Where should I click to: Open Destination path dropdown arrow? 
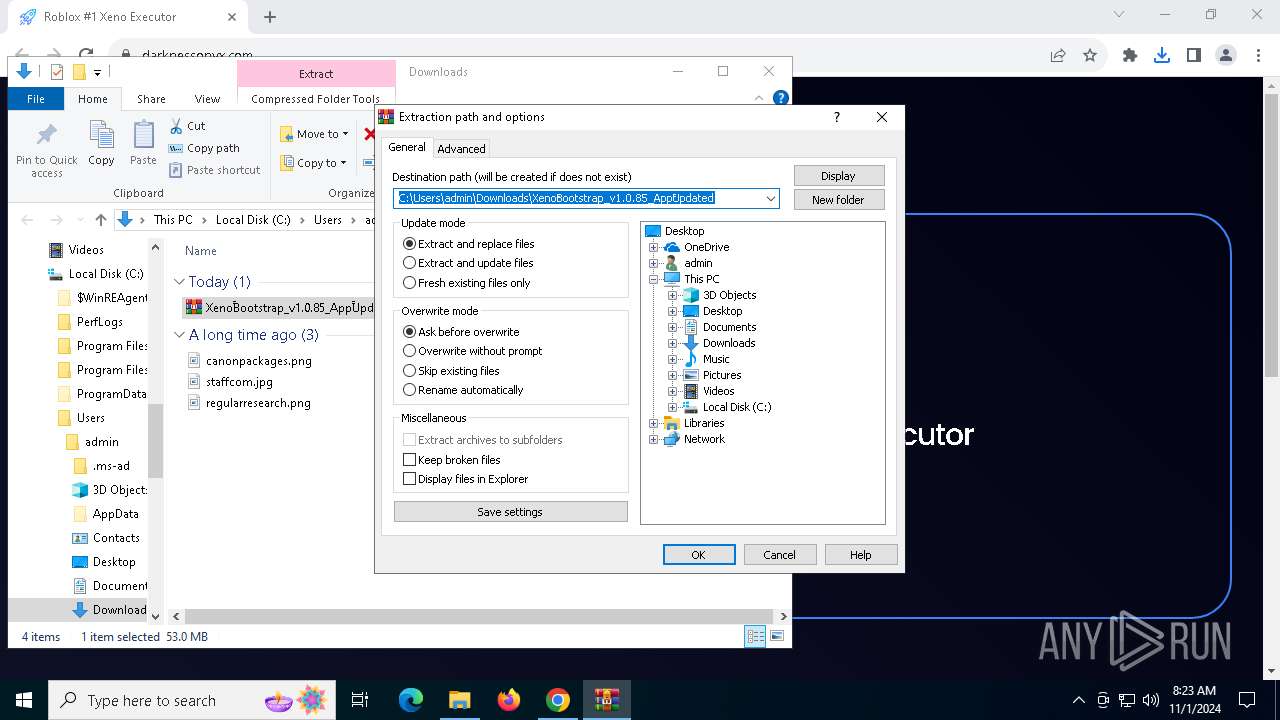[x=770, y=198]
